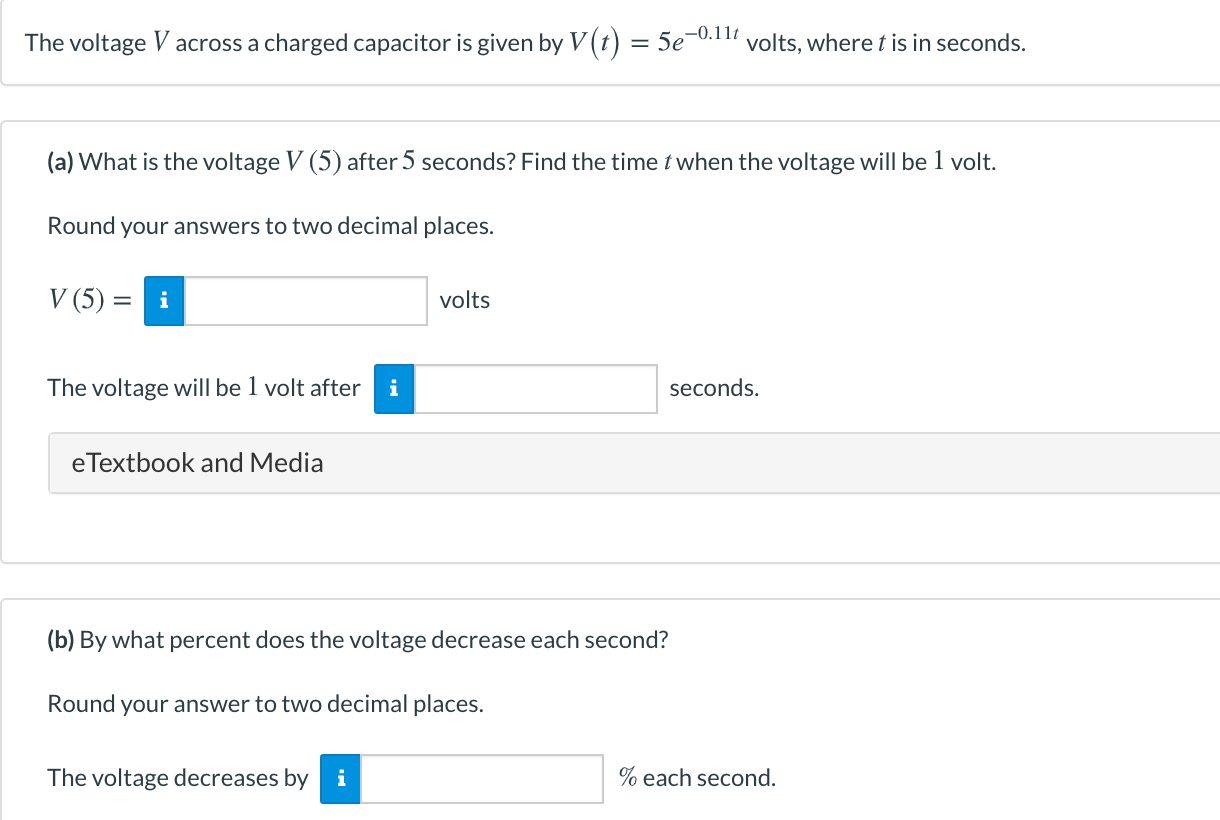1220x820 pixels.
Task: Click "Round your answers to two decimal places"
Action: point(271,226)
